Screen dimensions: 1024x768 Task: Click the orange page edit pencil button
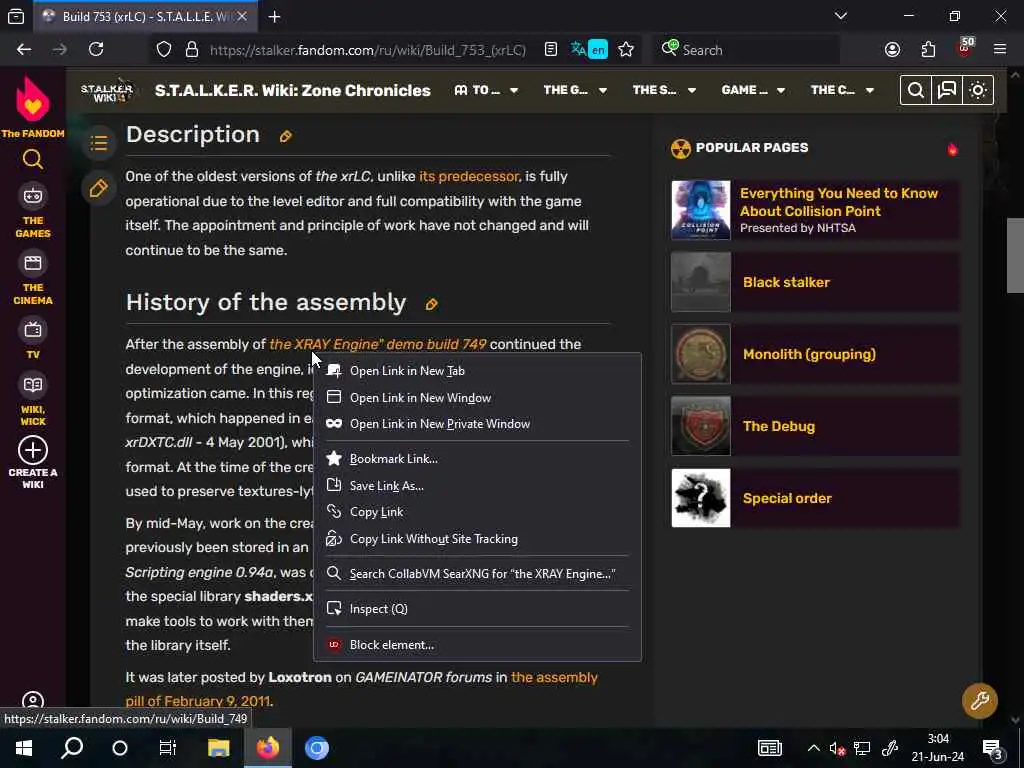coord(99,189)
